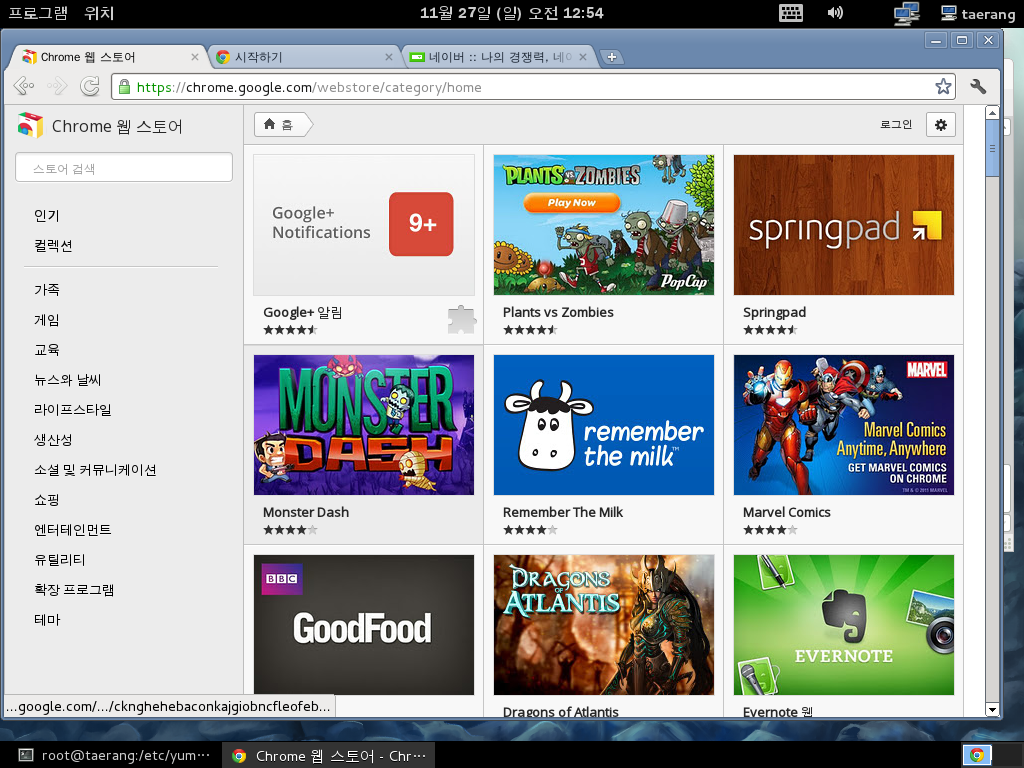Click the Plants vs Zombies title text

pos(558,312)
